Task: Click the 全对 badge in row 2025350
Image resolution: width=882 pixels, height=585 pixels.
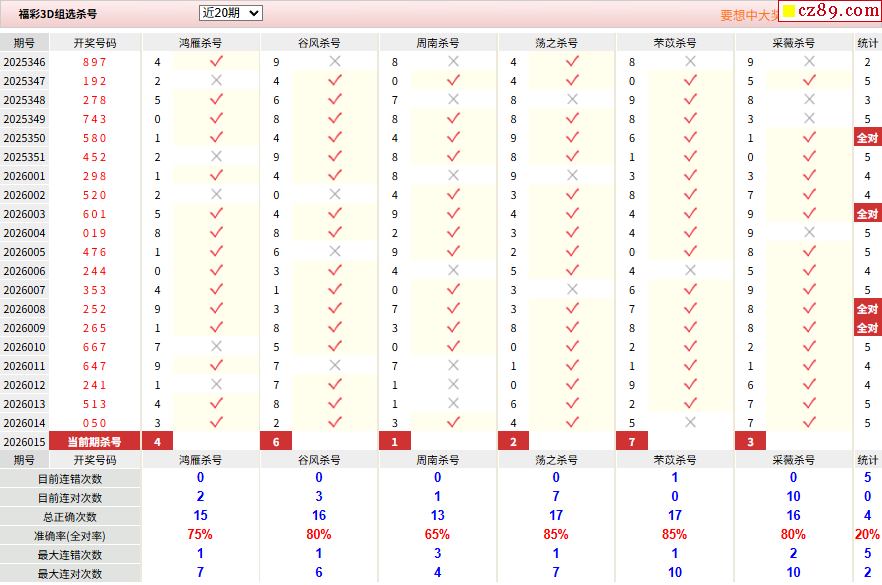Action: 867,138
